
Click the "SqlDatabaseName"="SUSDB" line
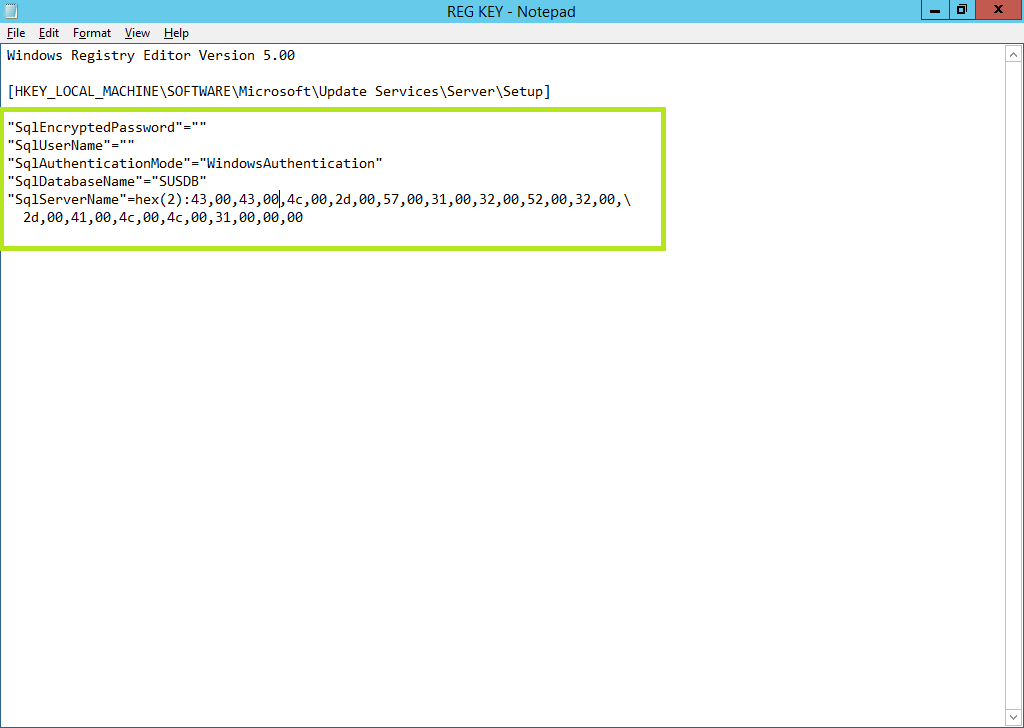[106, 181]
